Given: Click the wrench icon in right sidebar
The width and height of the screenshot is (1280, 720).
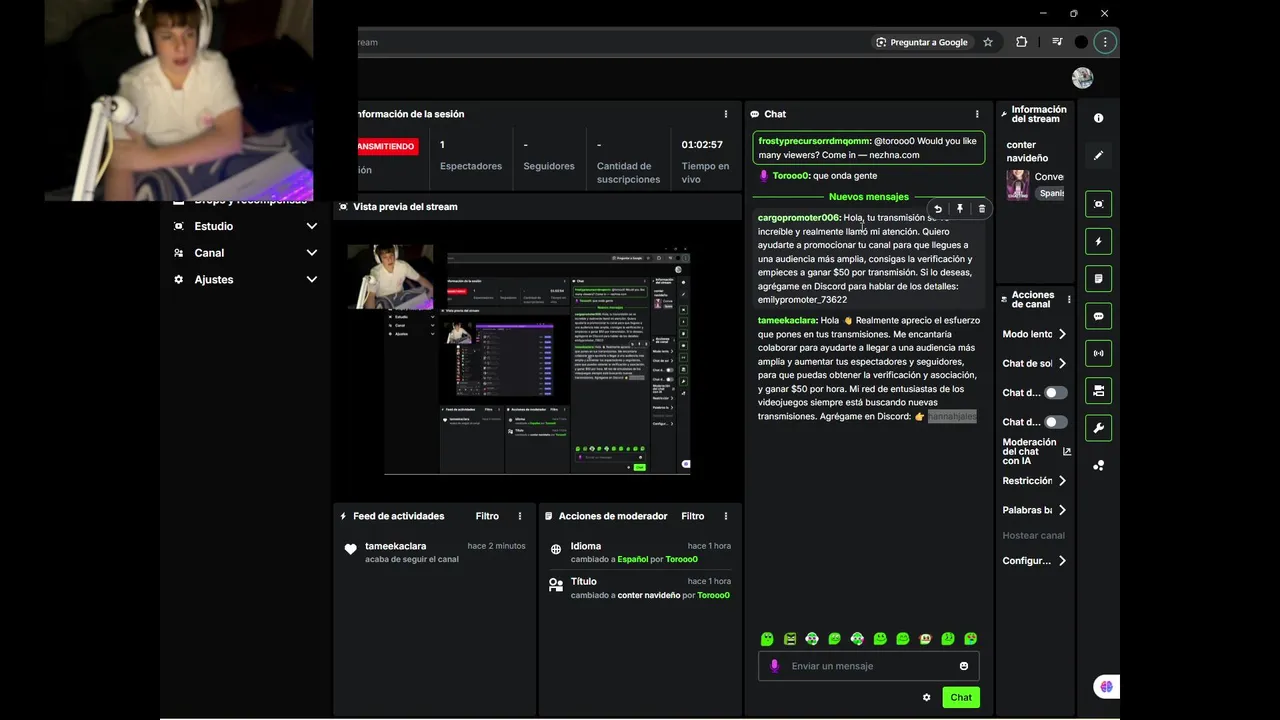Looking at the screenshot, I should pos(1098,428).
